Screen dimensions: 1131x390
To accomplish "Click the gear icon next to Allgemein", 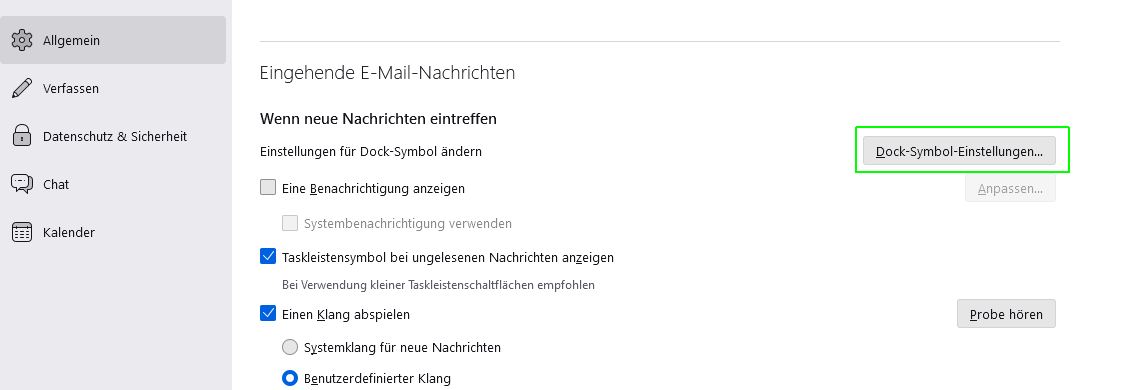I will [22, 40].
